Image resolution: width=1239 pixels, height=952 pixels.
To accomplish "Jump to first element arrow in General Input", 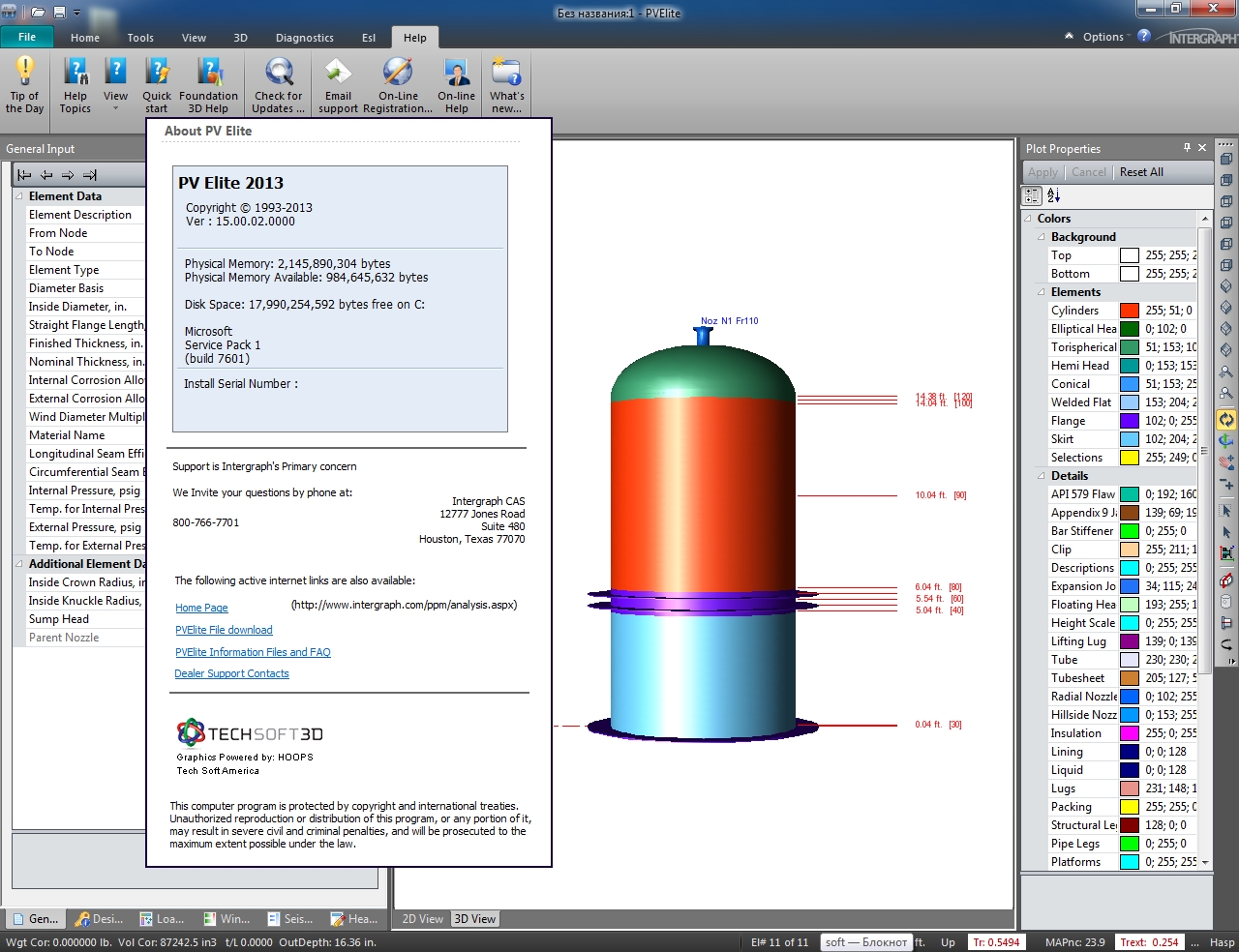I will [24, 175].
